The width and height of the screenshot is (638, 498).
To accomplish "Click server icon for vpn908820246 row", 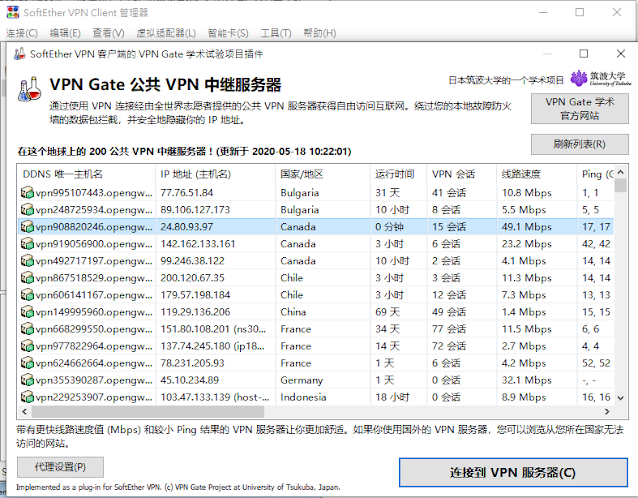I will [x=27, y=227].
